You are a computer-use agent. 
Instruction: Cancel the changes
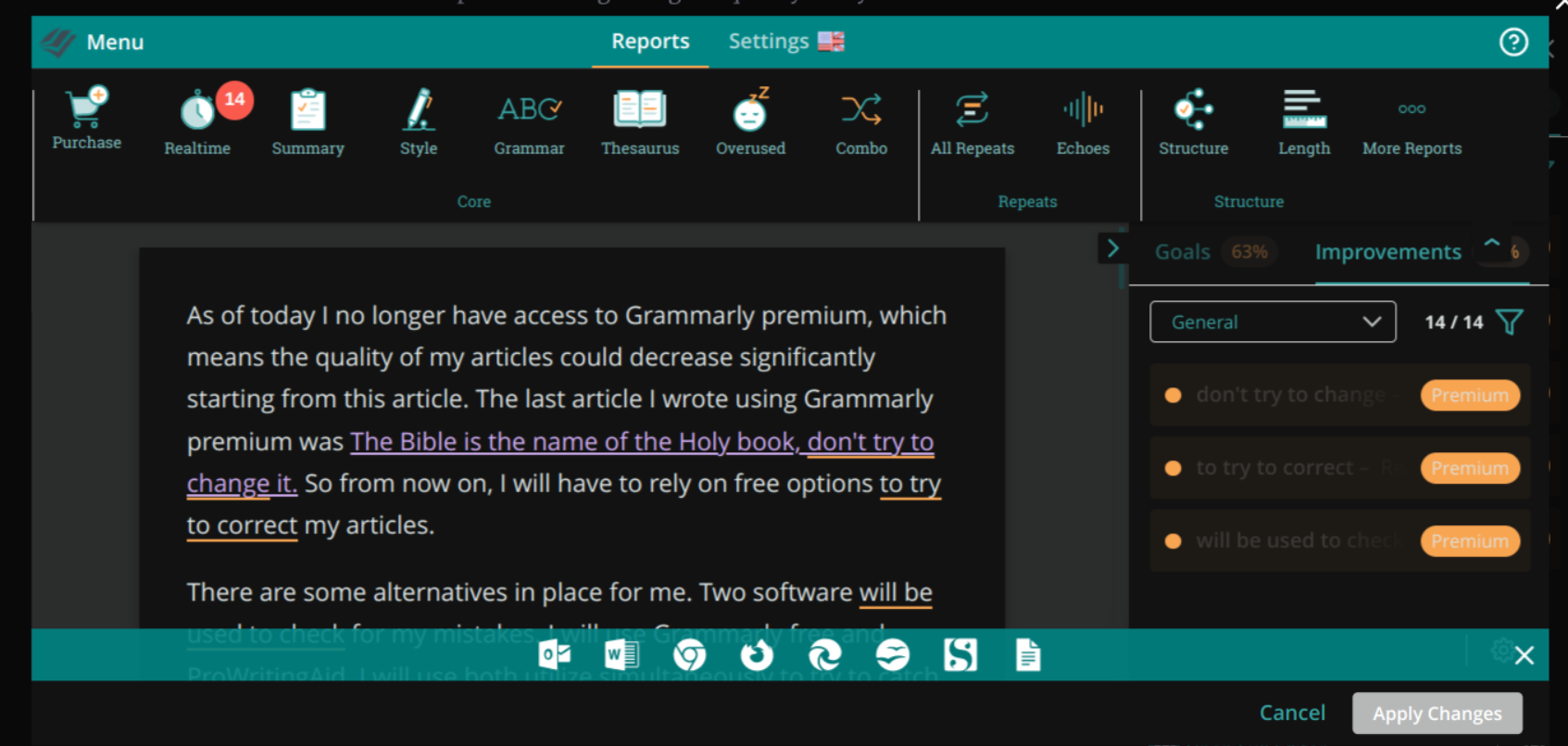pos(1292,713)
